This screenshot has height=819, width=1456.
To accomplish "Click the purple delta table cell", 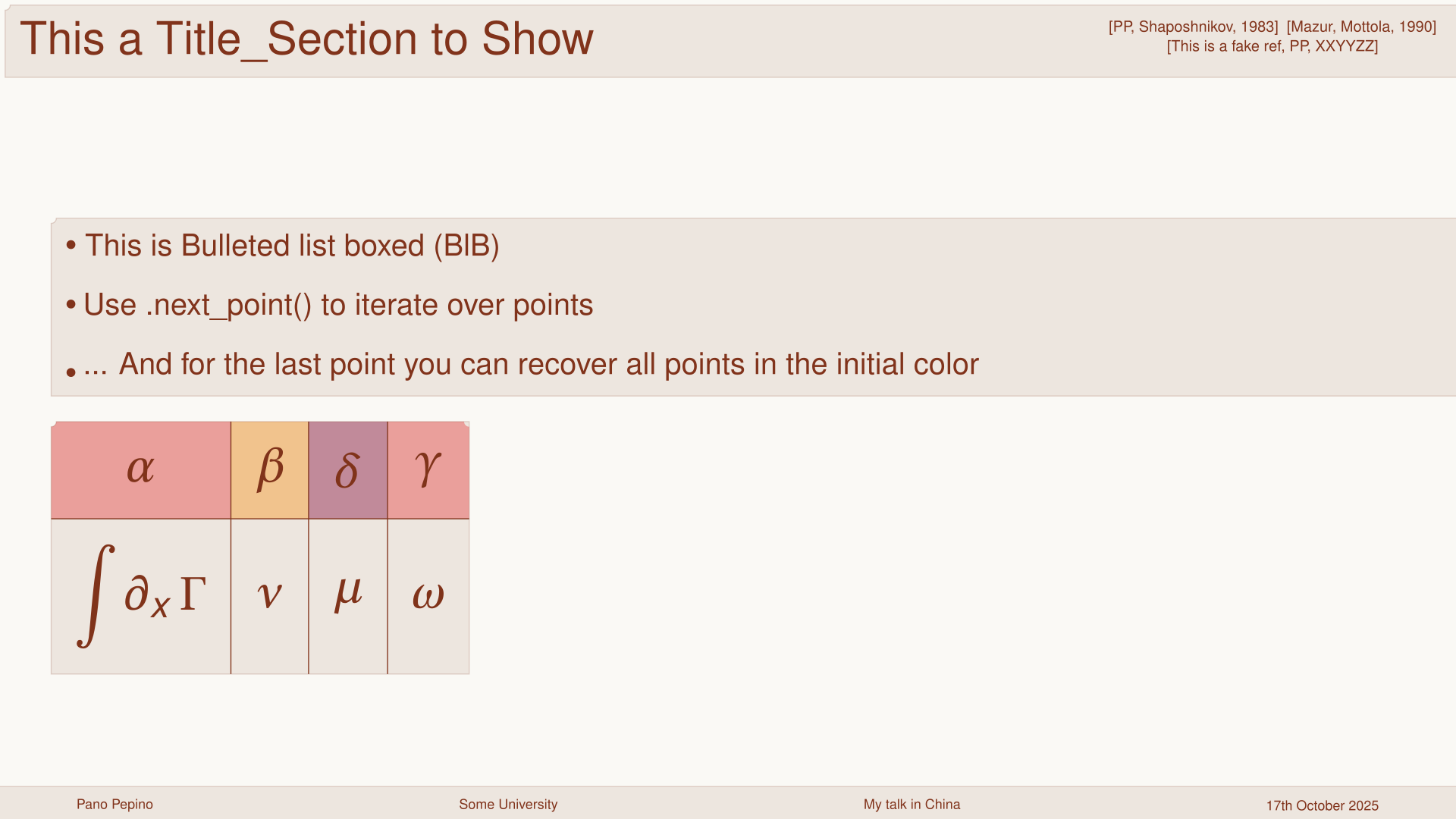I will pos(348,470).
